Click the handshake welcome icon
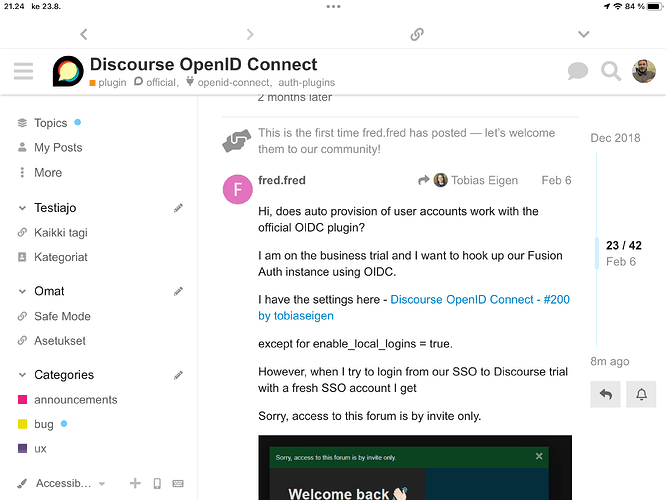Screen dimensions: 666x500 [x=237, y=141]
